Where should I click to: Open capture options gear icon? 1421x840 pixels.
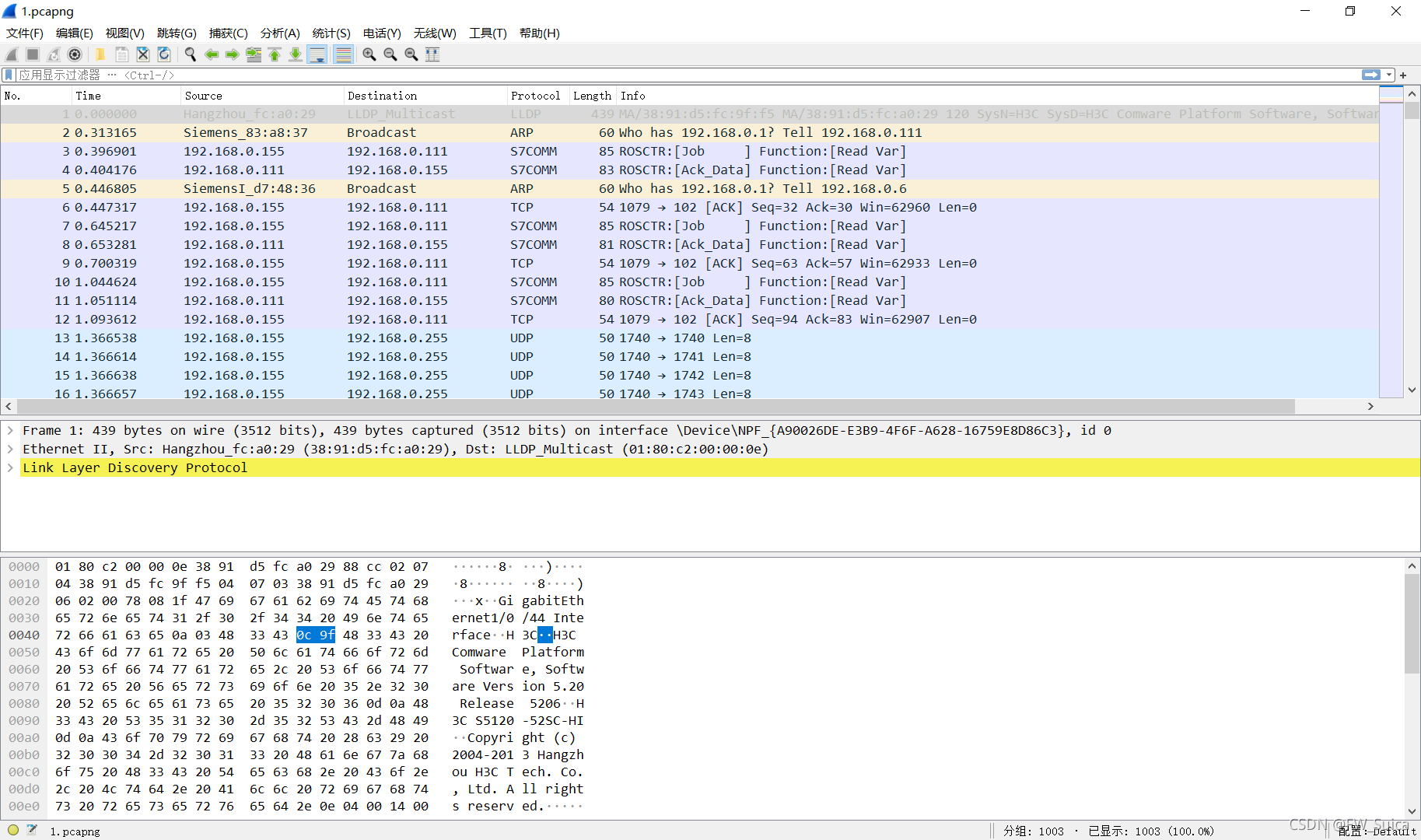[x=75, y=54]
